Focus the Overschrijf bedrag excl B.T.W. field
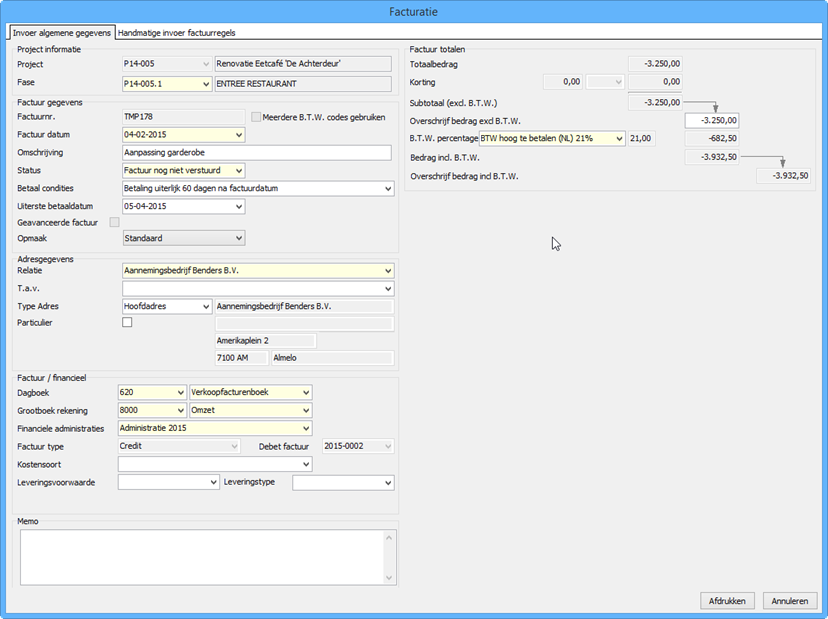Screen dimensions: 828x619 click(x=712, y=120)
